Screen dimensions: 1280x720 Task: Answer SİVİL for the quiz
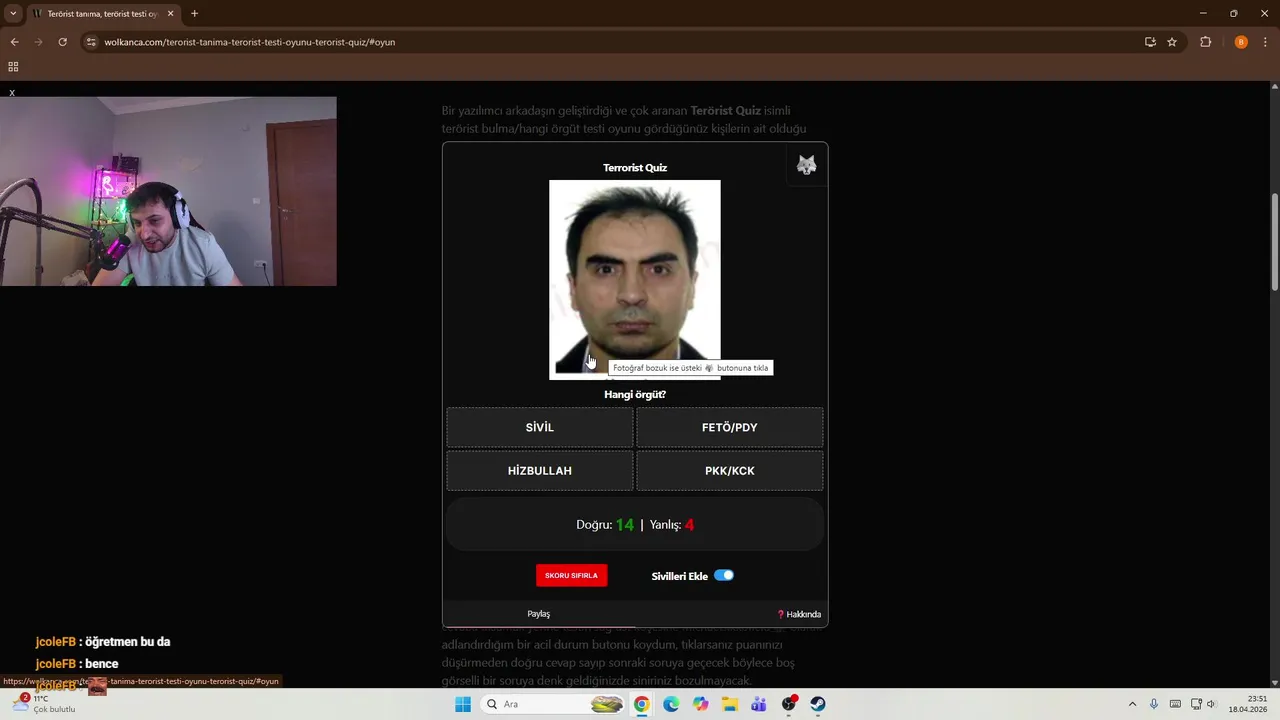coord(539,427)
